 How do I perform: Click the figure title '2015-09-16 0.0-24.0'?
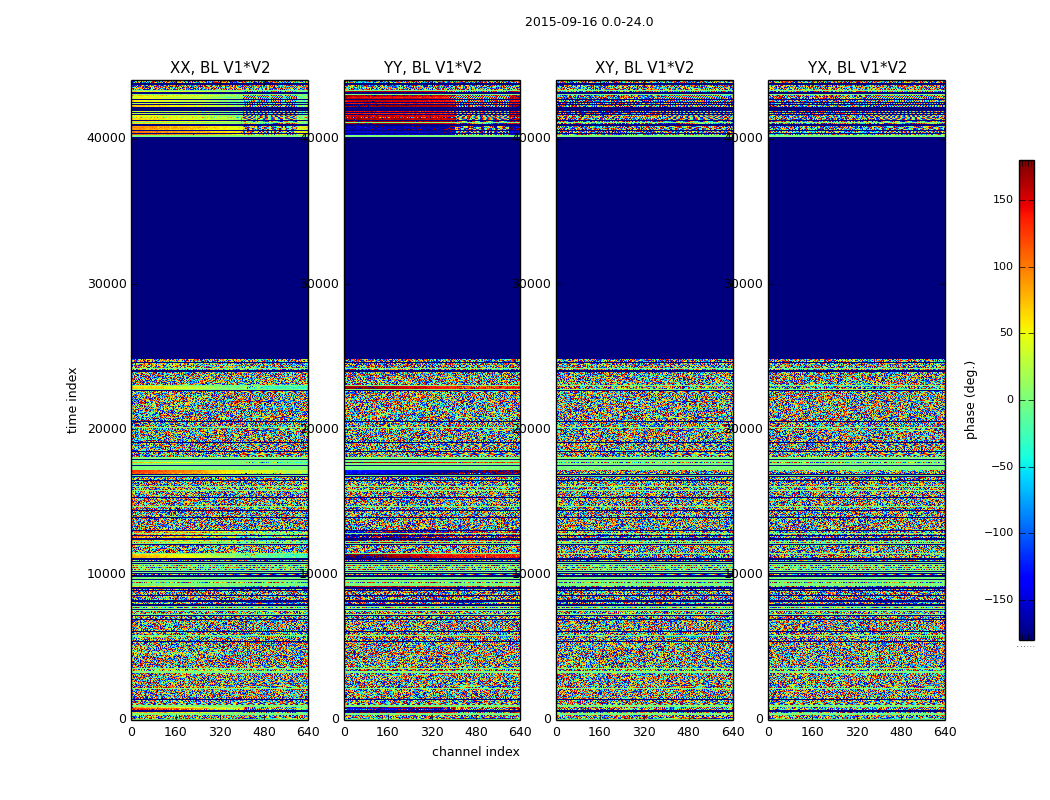(x=589, y=22)
